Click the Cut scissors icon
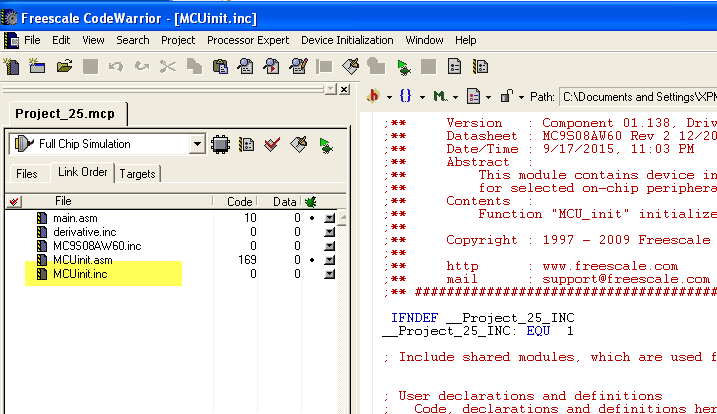717x414 pixels. pos(168,67)
